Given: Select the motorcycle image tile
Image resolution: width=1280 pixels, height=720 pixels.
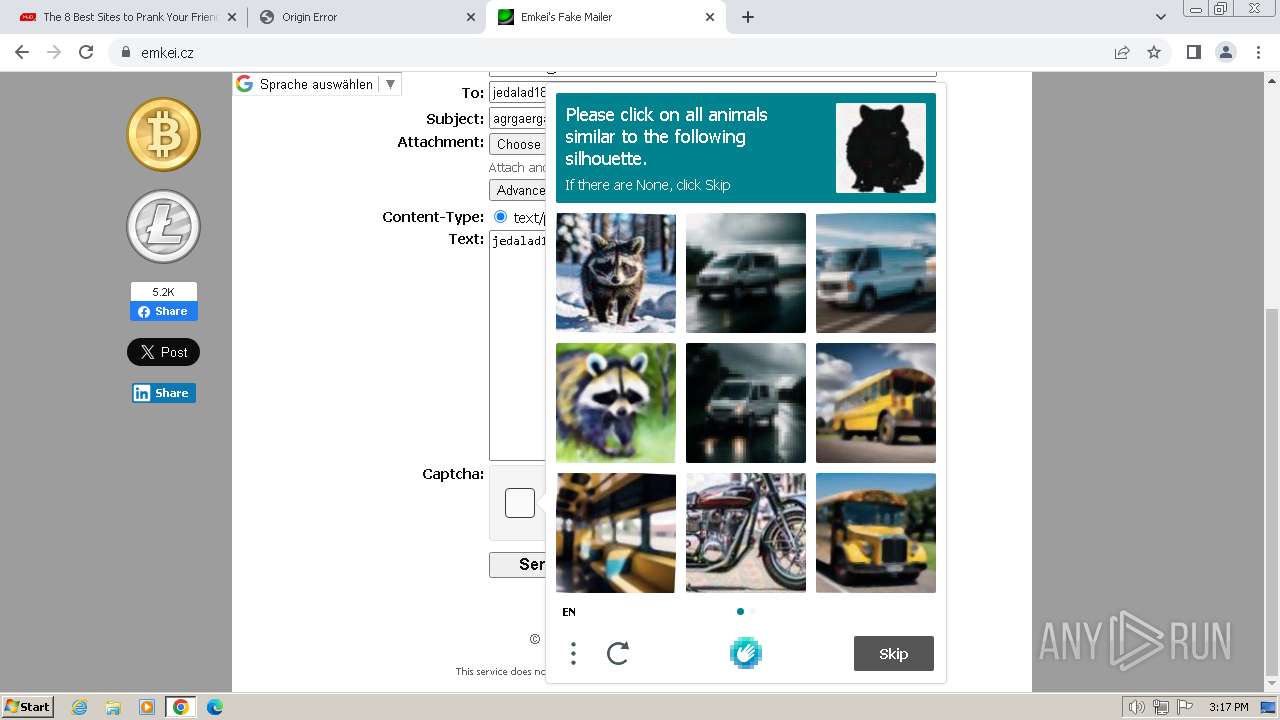Looking at the screenshot, I should tap(746, 533).
